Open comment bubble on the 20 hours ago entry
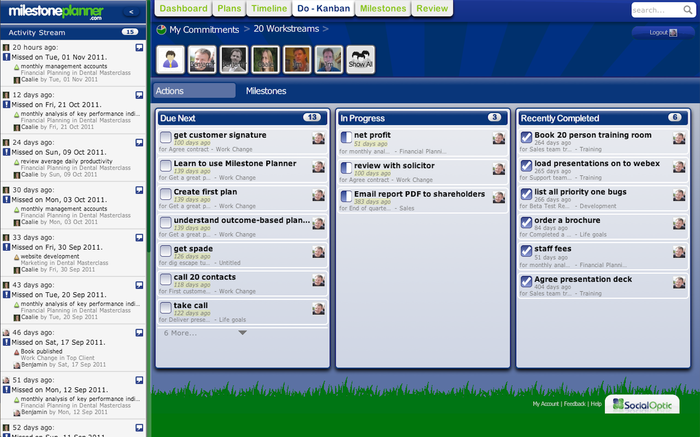Image resolution: width=700 pixels, height=437 pixels. 139,47
